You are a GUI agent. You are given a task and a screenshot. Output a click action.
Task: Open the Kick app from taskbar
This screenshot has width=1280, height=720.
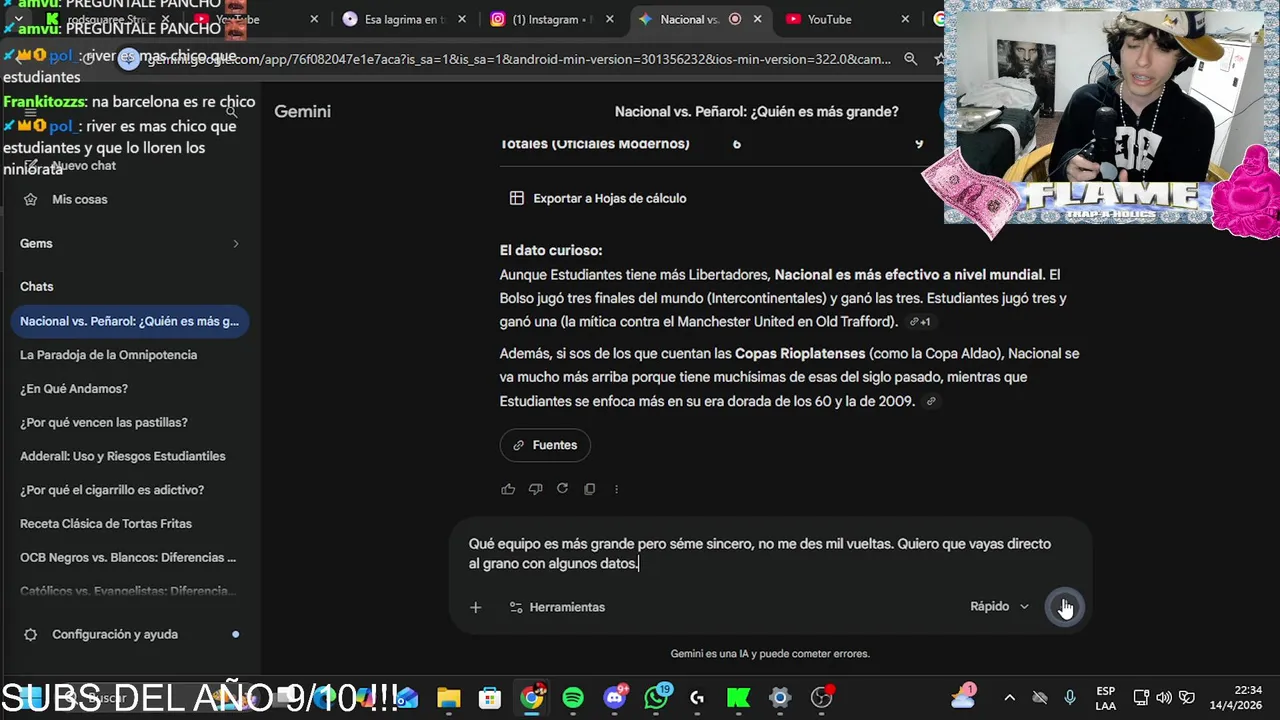pyautogui.click(x=738, y=698)
